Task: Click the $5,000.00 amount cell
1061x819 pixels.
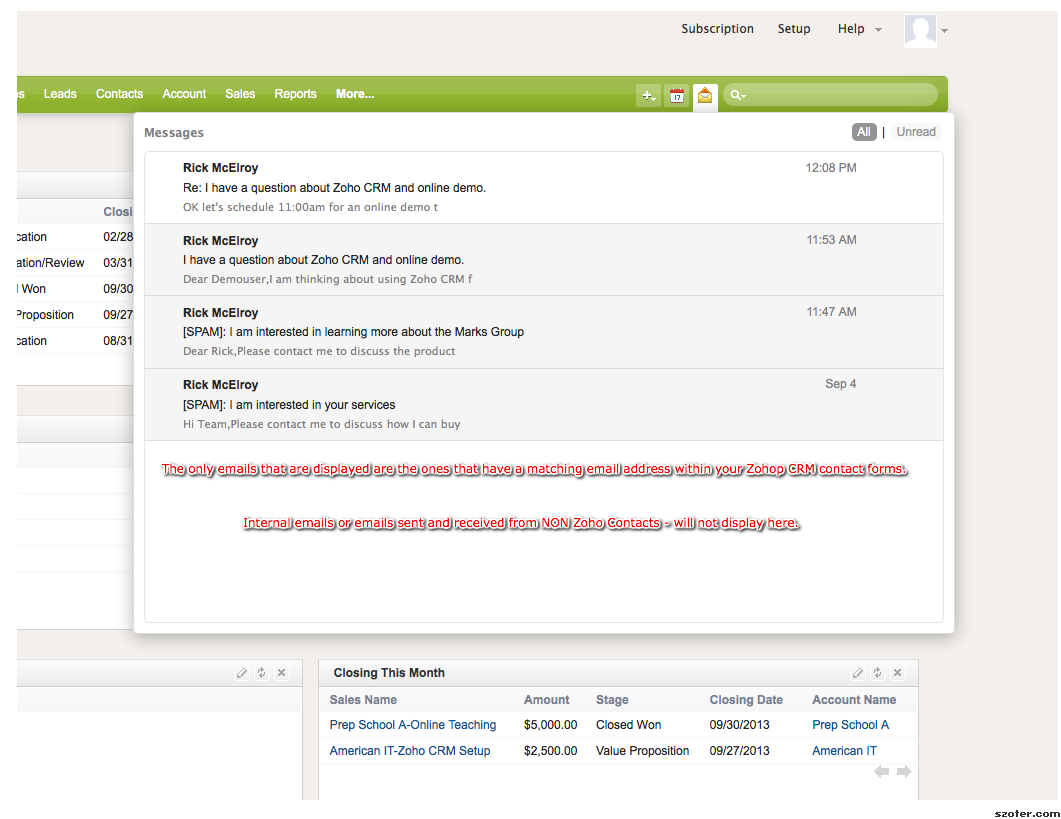Action: click(551, 725)
